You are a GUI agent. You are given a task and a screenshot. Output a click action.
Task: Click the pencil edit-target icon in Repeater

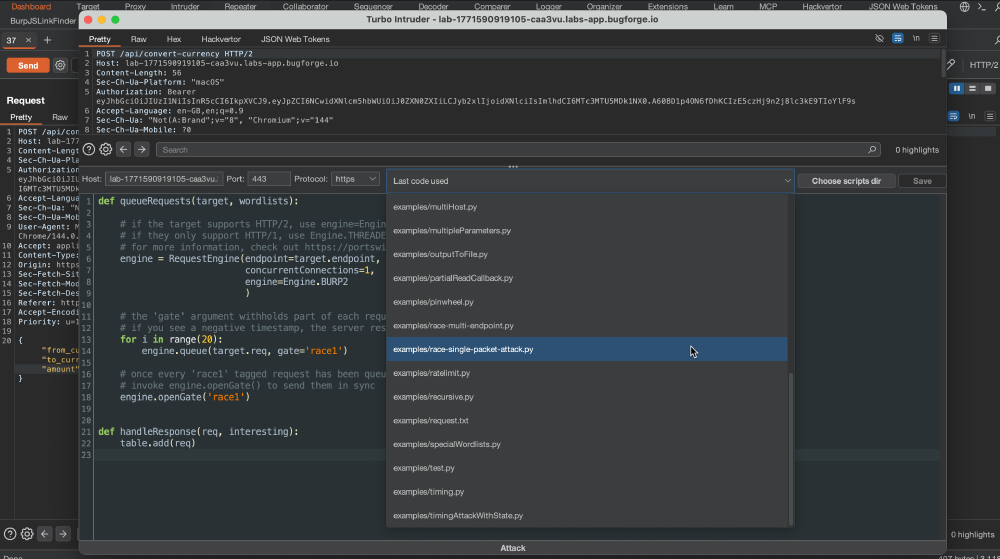(952, 64)
